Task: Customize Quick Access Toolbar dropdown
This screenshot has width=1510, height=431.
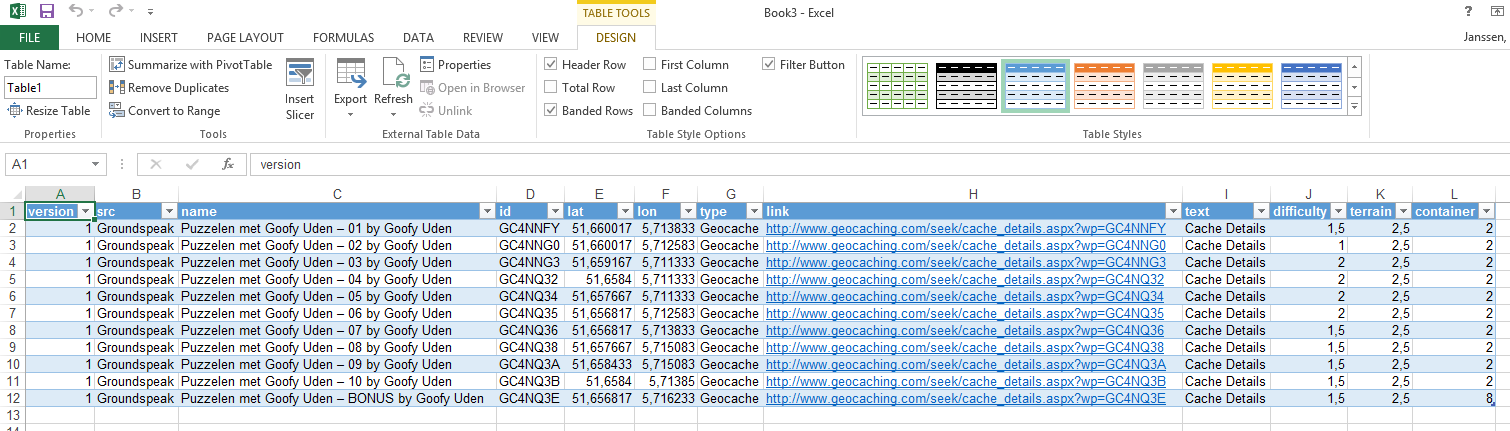Action: pos(150,12)
